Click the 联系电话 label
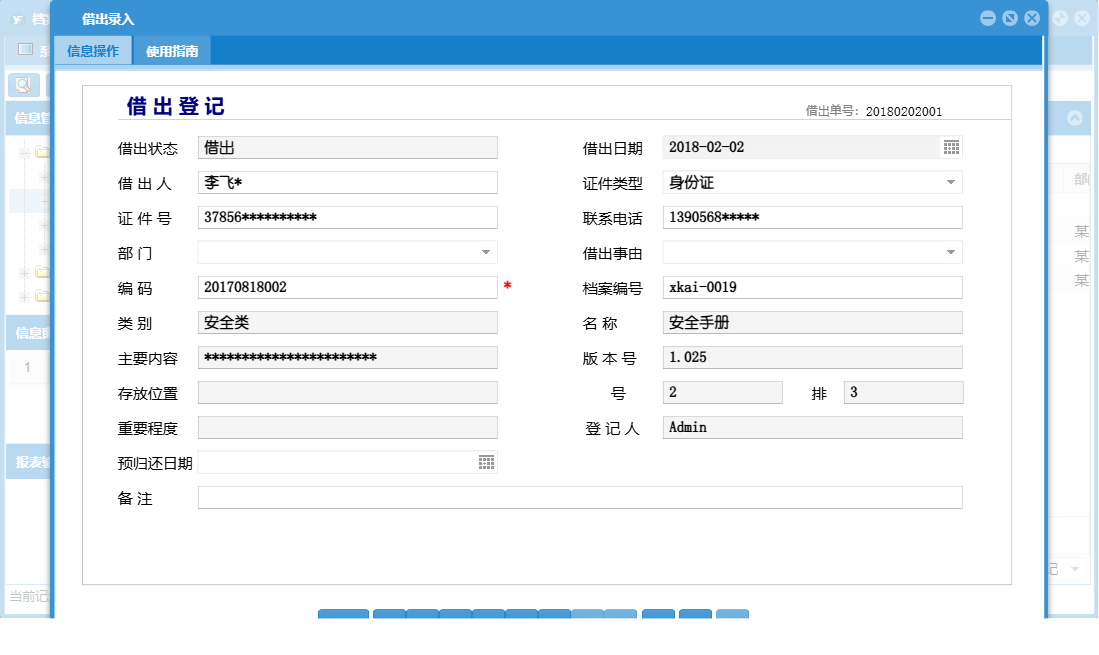 coord(613,219)
